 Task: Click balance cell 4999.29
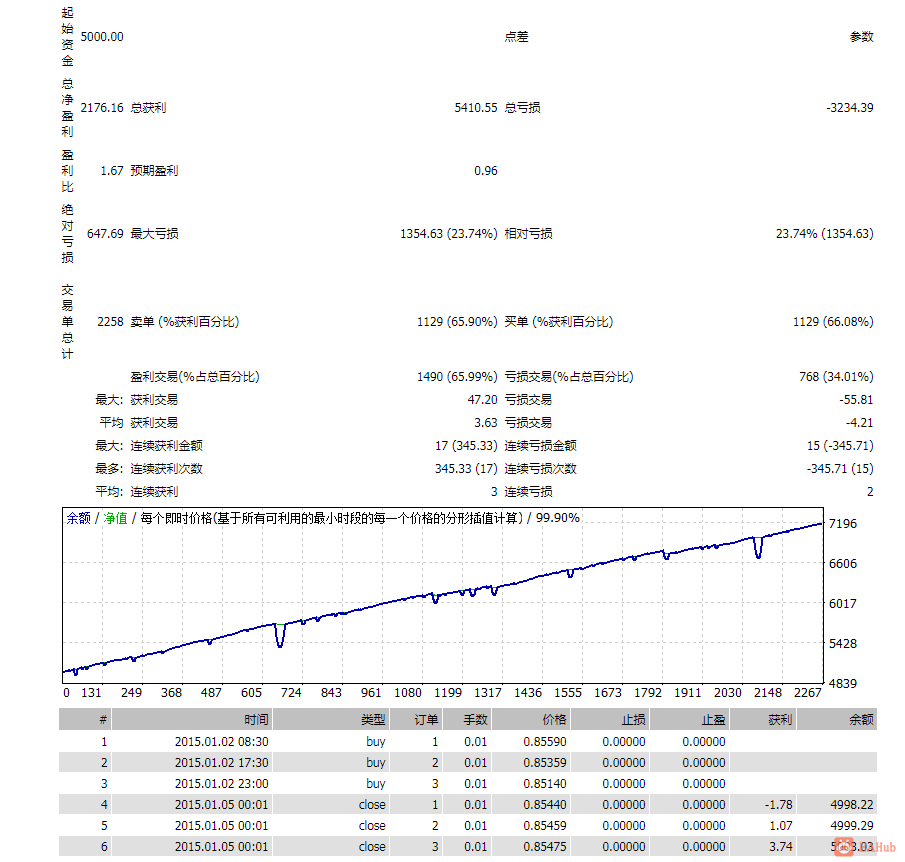pyautogui.click(x=852, y=826)
